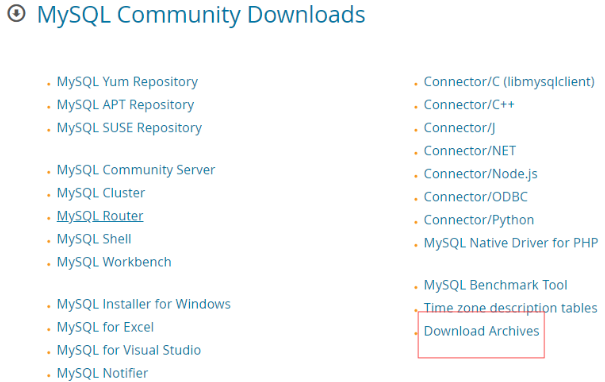This screenshot has height=382, width=605.
Task: Open Connector/C (libmysqlclient) link
Action: click(x=509, y=82)
